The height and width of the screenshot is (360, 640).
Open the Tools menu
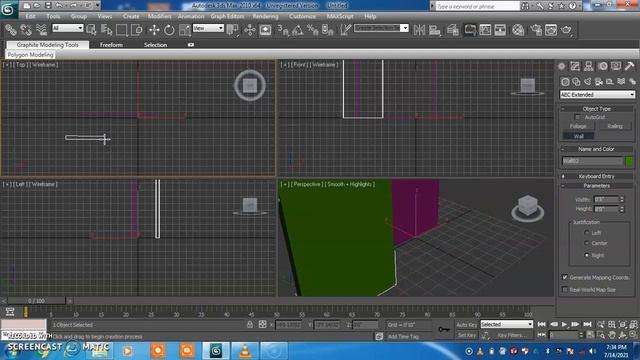click(53, 16)
